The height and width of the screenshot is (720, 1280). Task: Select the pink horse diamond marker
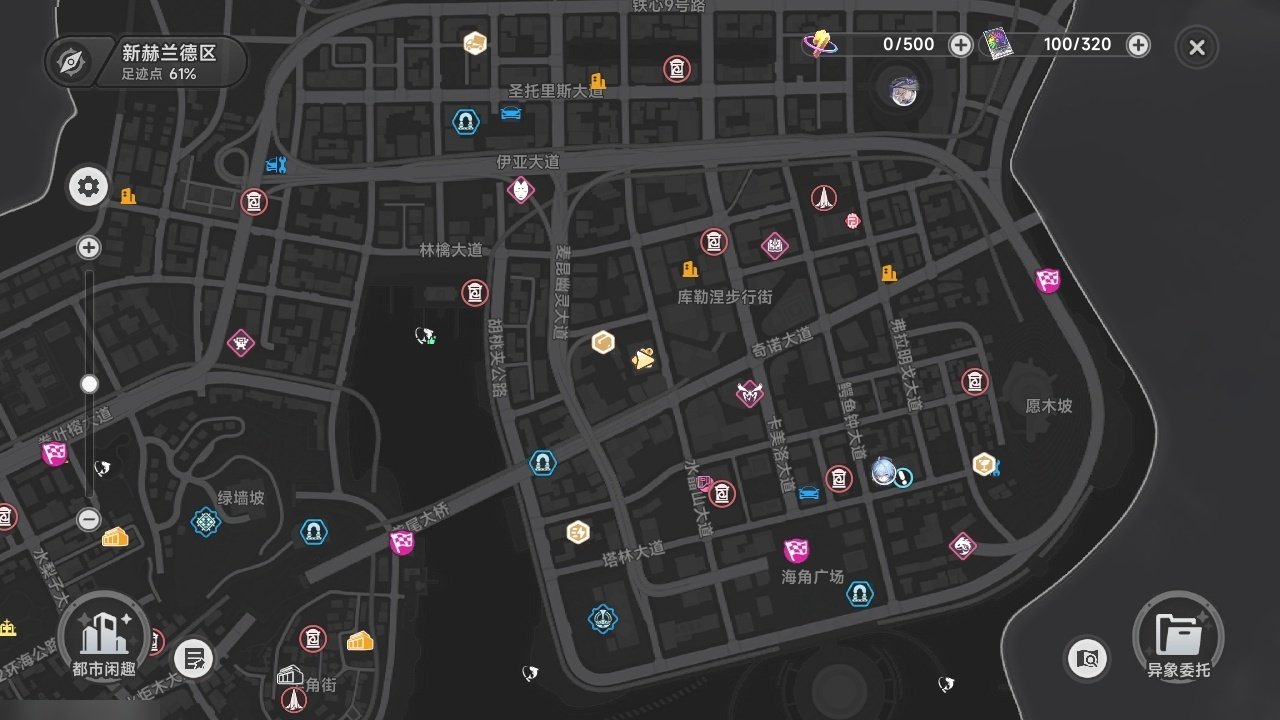point(963,546)
